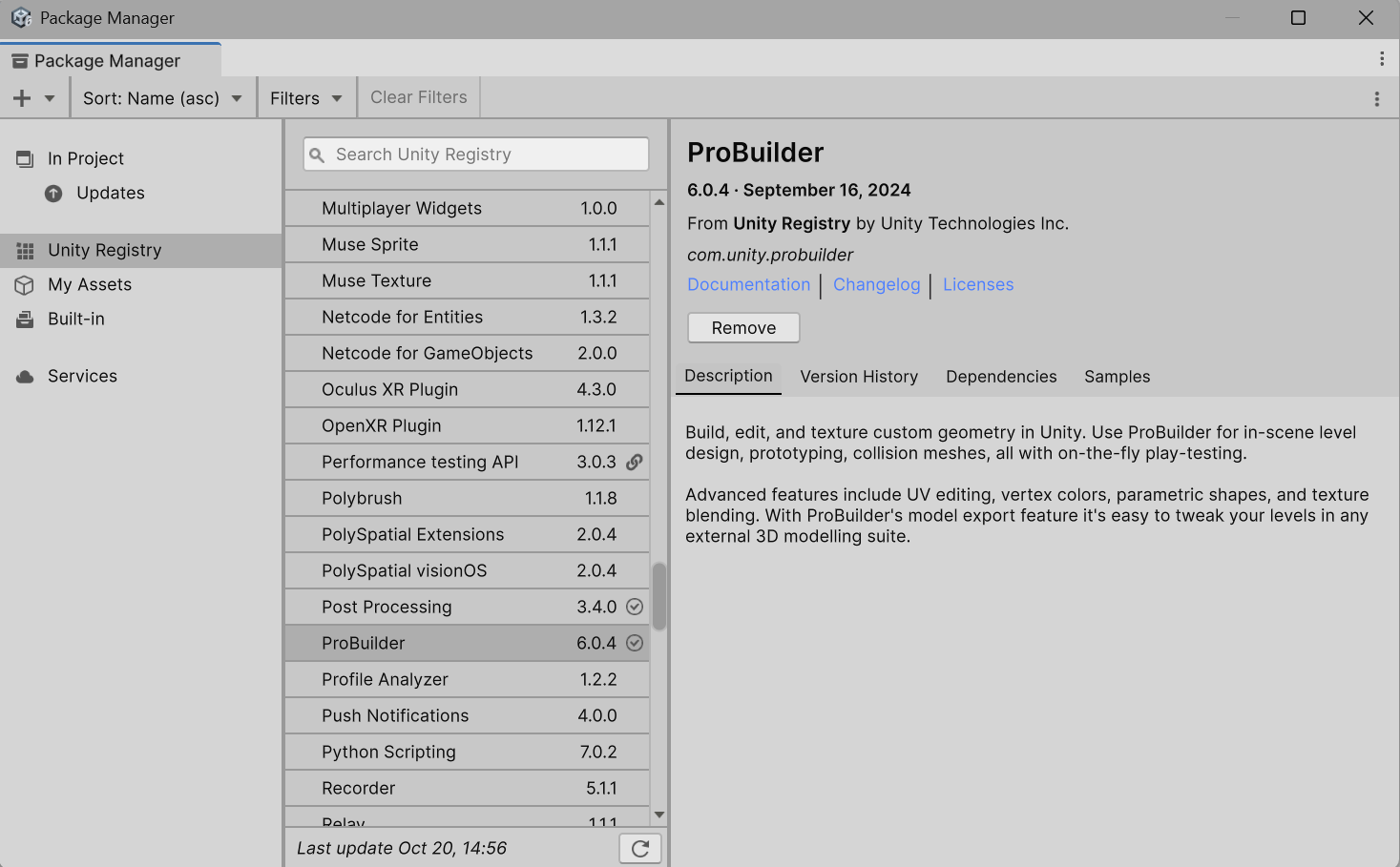Open the Filters dropdown
The width and height of the screenshot is (1400, 867).
[x=306, y=98]
